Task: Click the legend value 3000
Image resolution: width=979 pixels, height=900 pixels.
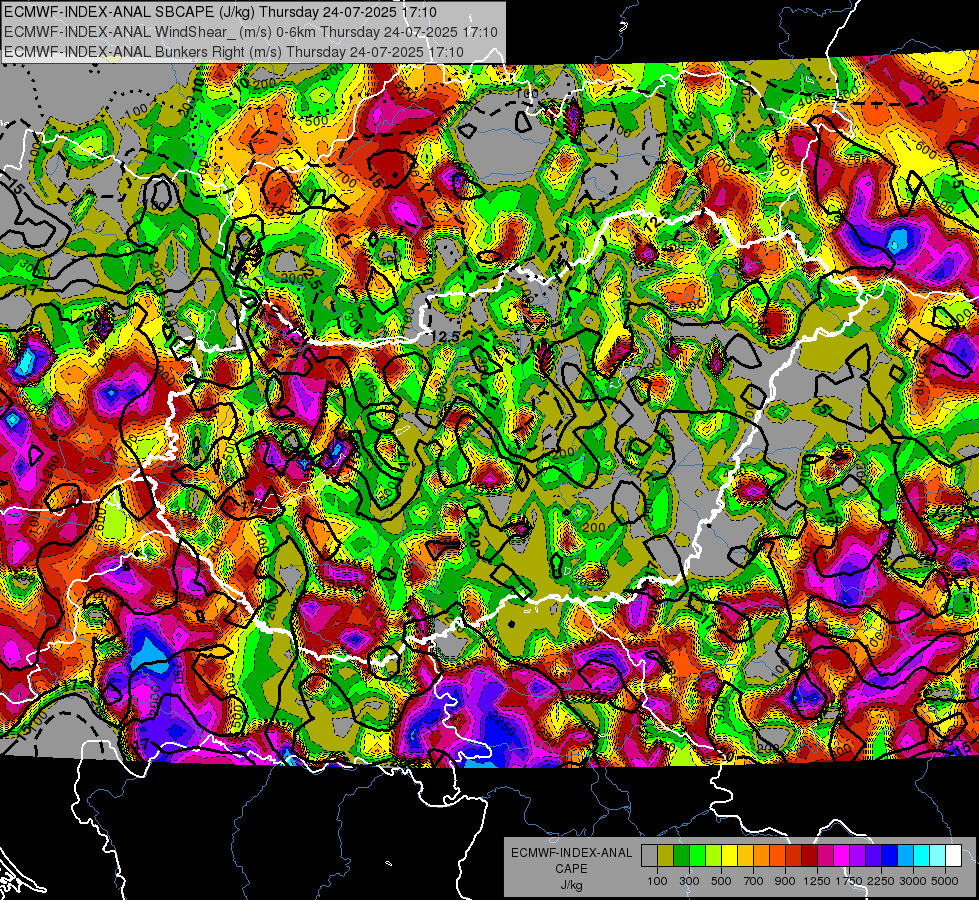Action: [913, 881]
